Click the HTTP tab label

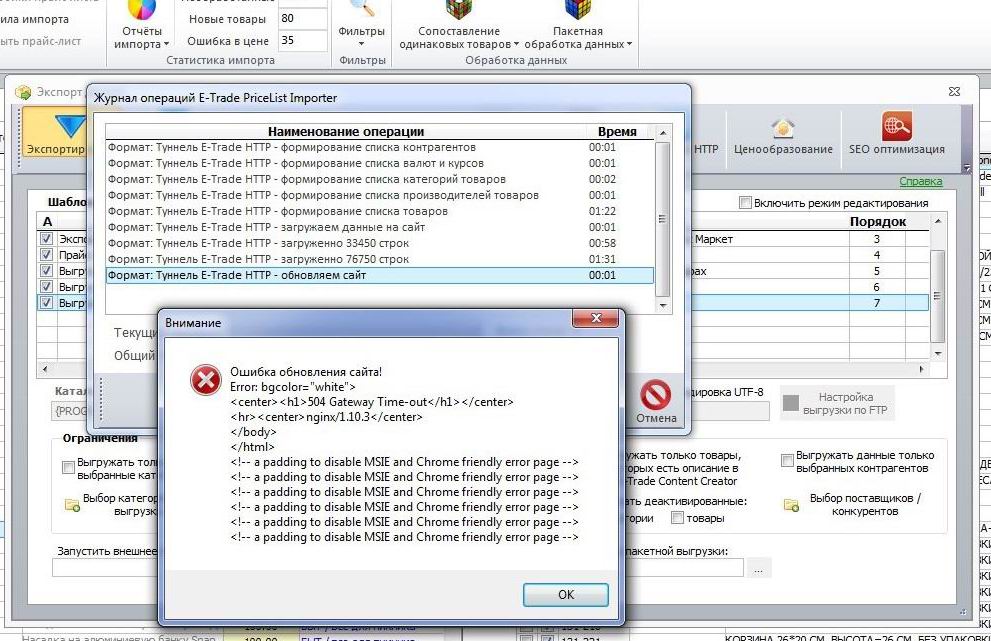coord(706,149)
